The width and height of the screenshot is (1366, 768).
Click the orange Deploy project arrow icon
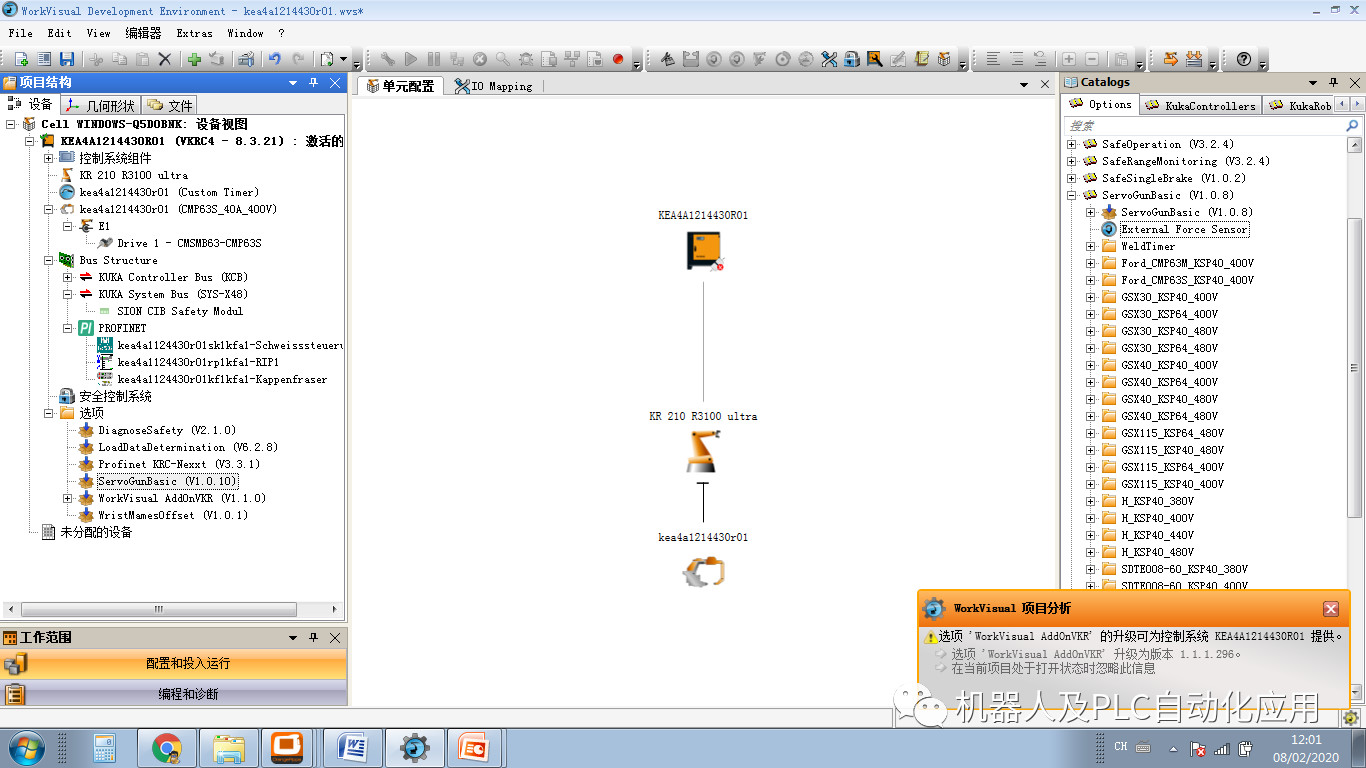(1170, 59)
